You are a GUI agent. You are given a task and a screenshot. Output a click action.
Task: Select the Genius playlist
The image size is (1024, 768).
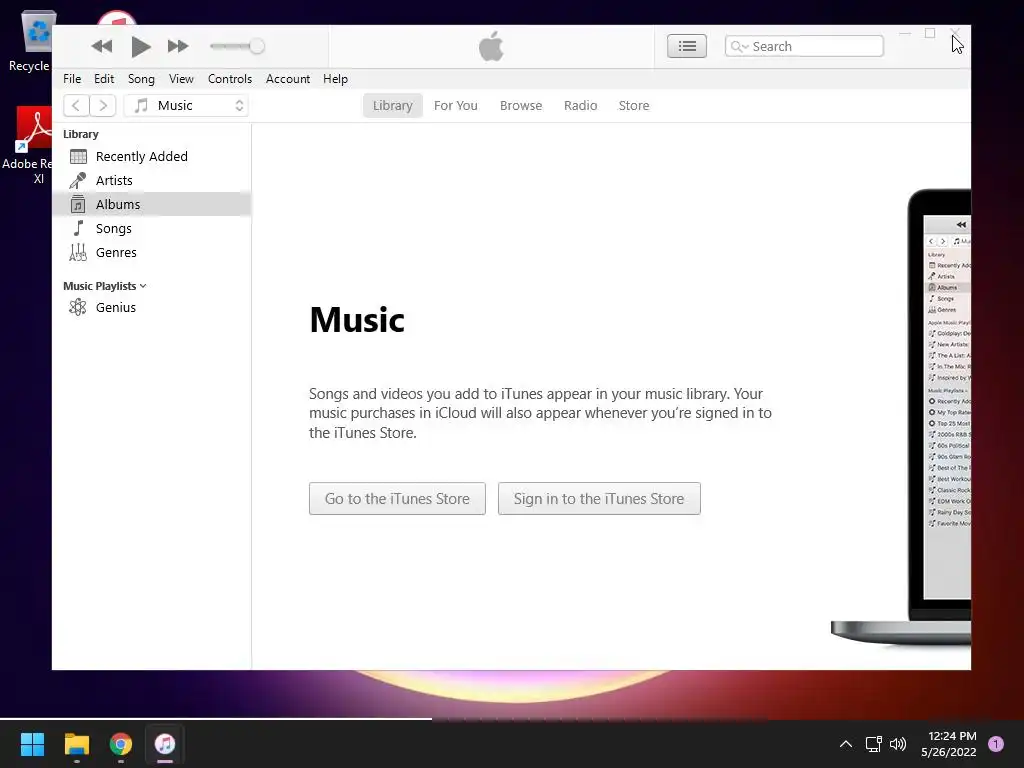tap(152, 308)
